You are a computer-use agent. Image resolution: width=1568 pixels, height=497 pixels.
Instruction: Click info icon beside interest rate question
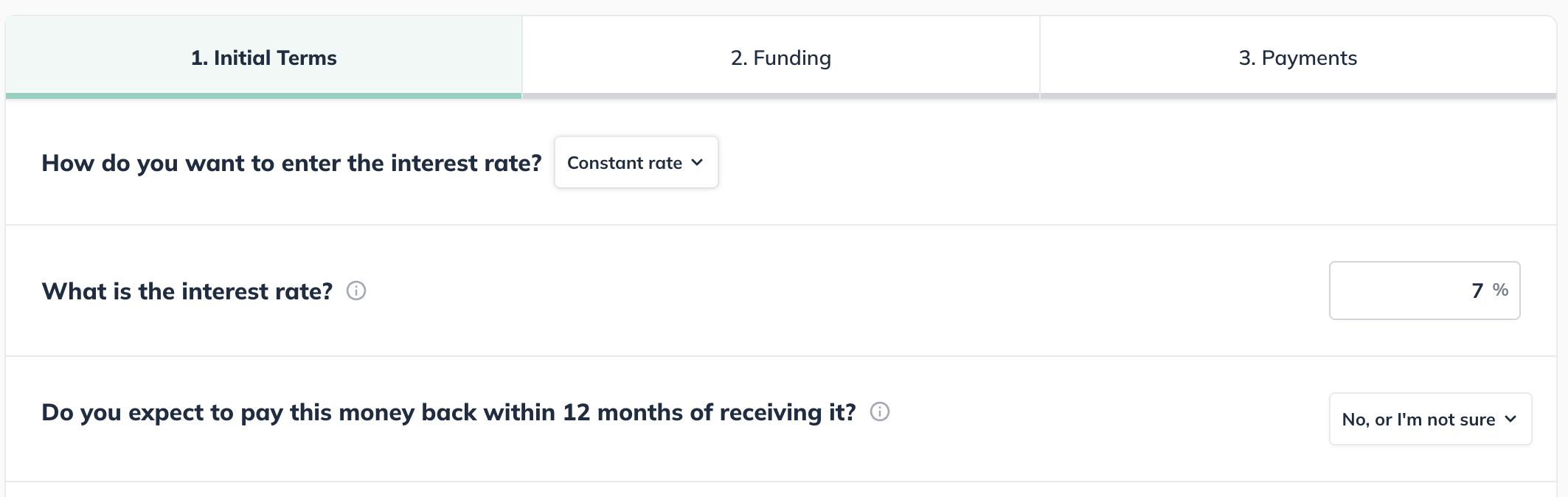(x=356, y=291)
